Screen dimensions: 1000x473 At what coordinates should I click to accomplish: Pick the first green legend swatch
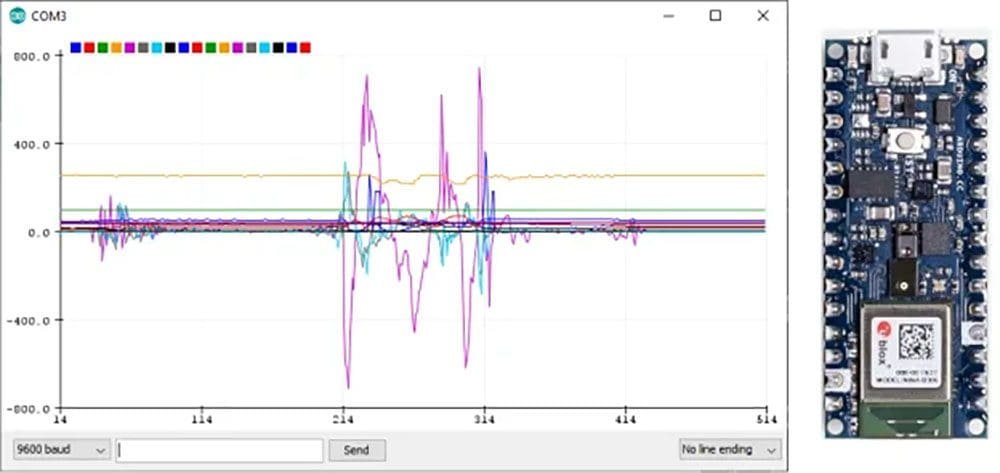click(x=103, y=47)
